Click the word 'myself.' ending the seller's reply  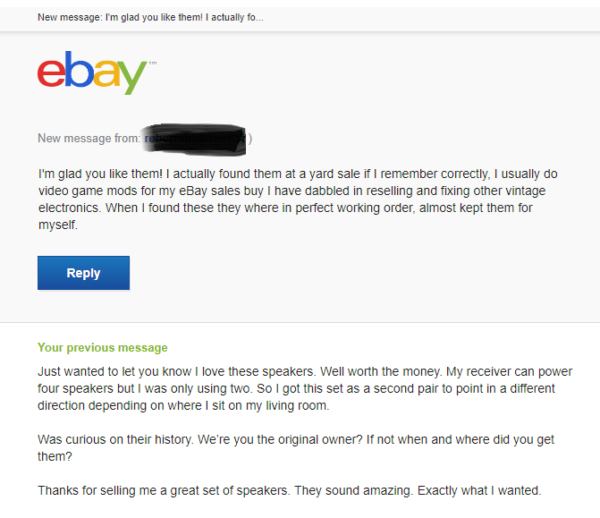pyautogui.click(x=58, y=225)
